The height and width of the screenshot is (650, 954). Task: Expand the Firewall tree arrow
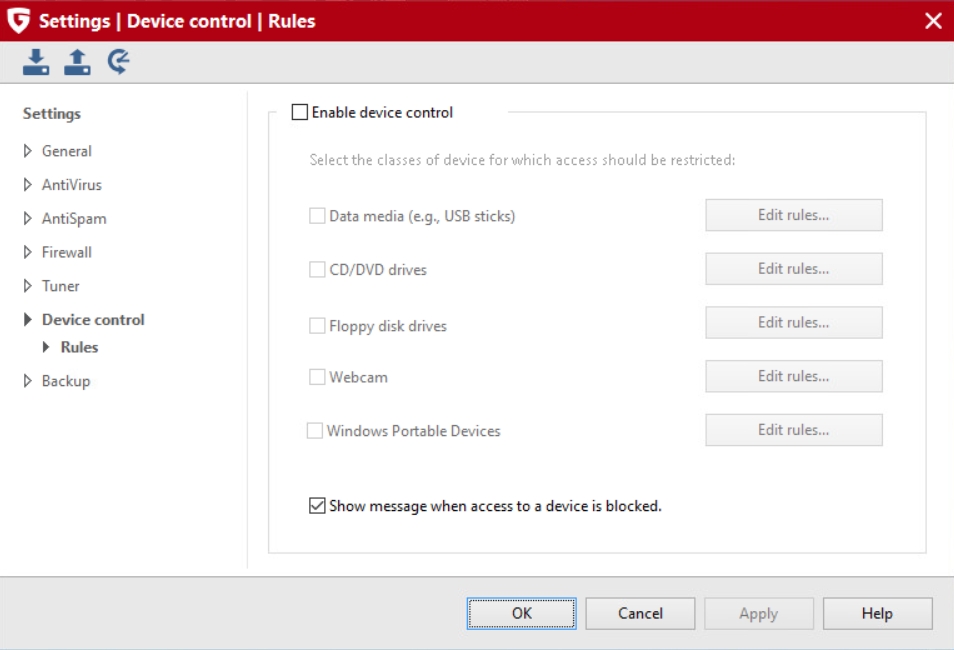click(27, 252)
